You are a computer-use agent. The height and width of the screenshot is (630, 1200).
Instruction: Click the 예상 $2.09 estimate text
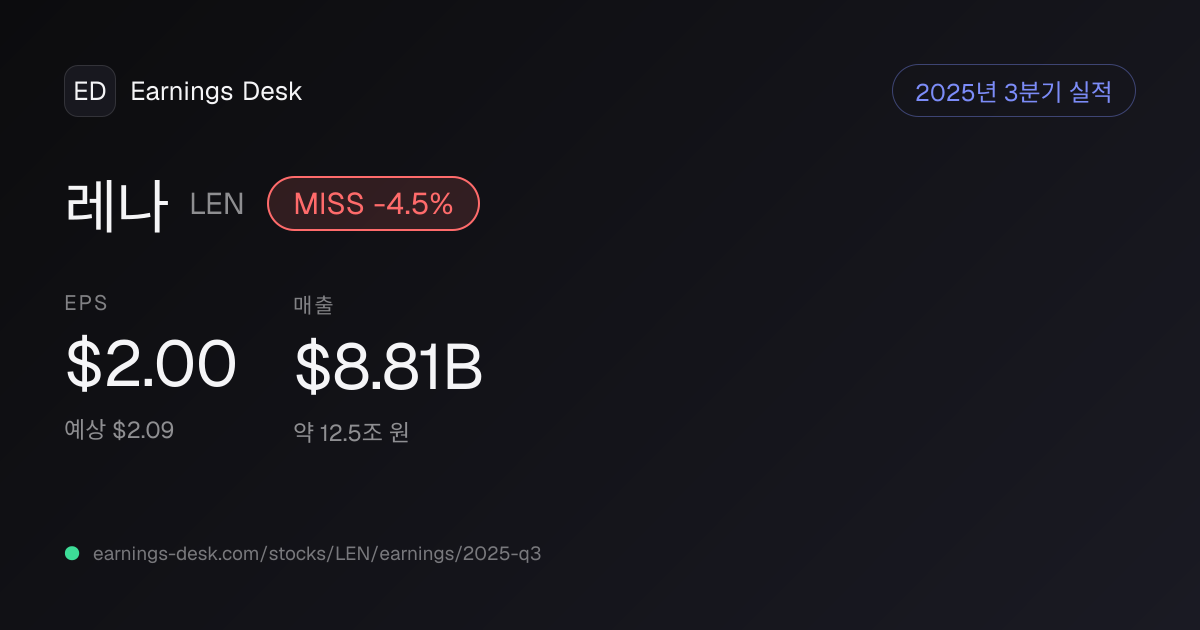(x=119, y=430)
